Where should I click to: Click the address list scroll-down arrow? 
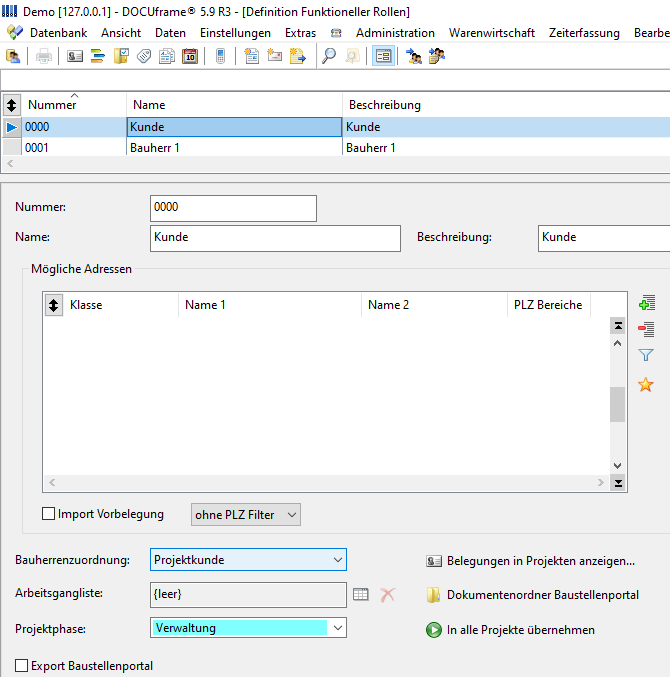click(x=618, y=466)
